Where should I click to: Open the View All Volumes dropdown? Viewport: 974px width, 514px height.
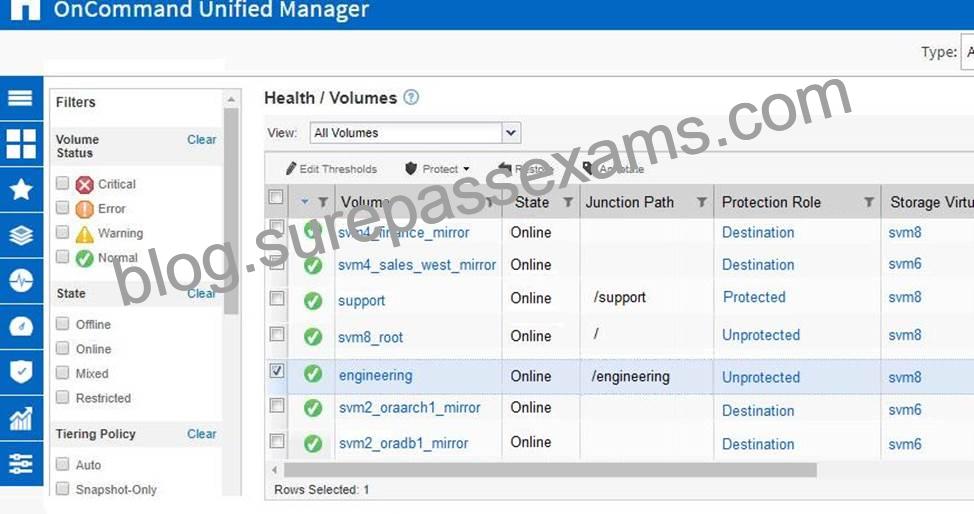point(415,132)
